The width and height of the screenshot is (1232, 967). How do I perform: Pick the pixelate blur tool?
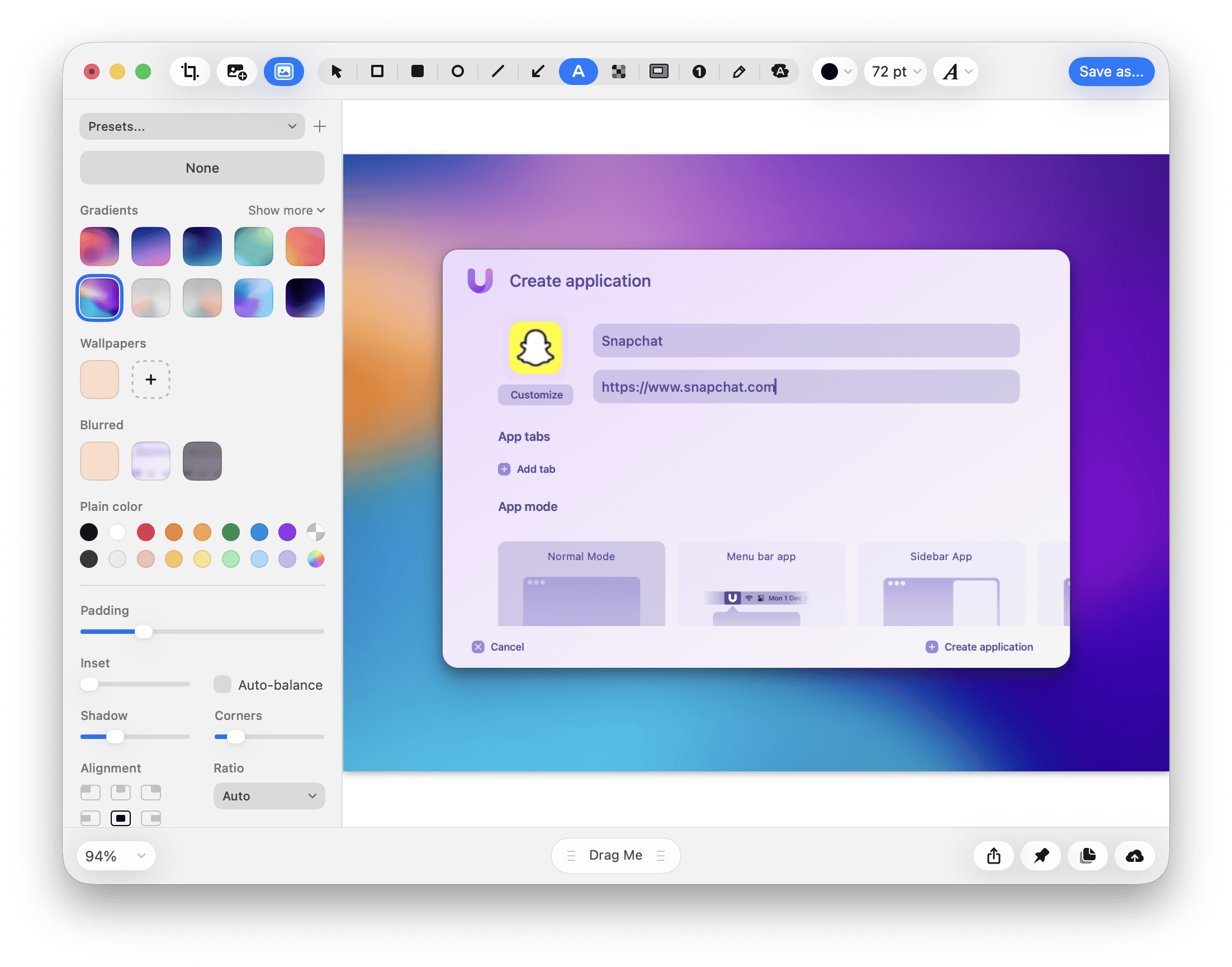[x=618, y=72]
